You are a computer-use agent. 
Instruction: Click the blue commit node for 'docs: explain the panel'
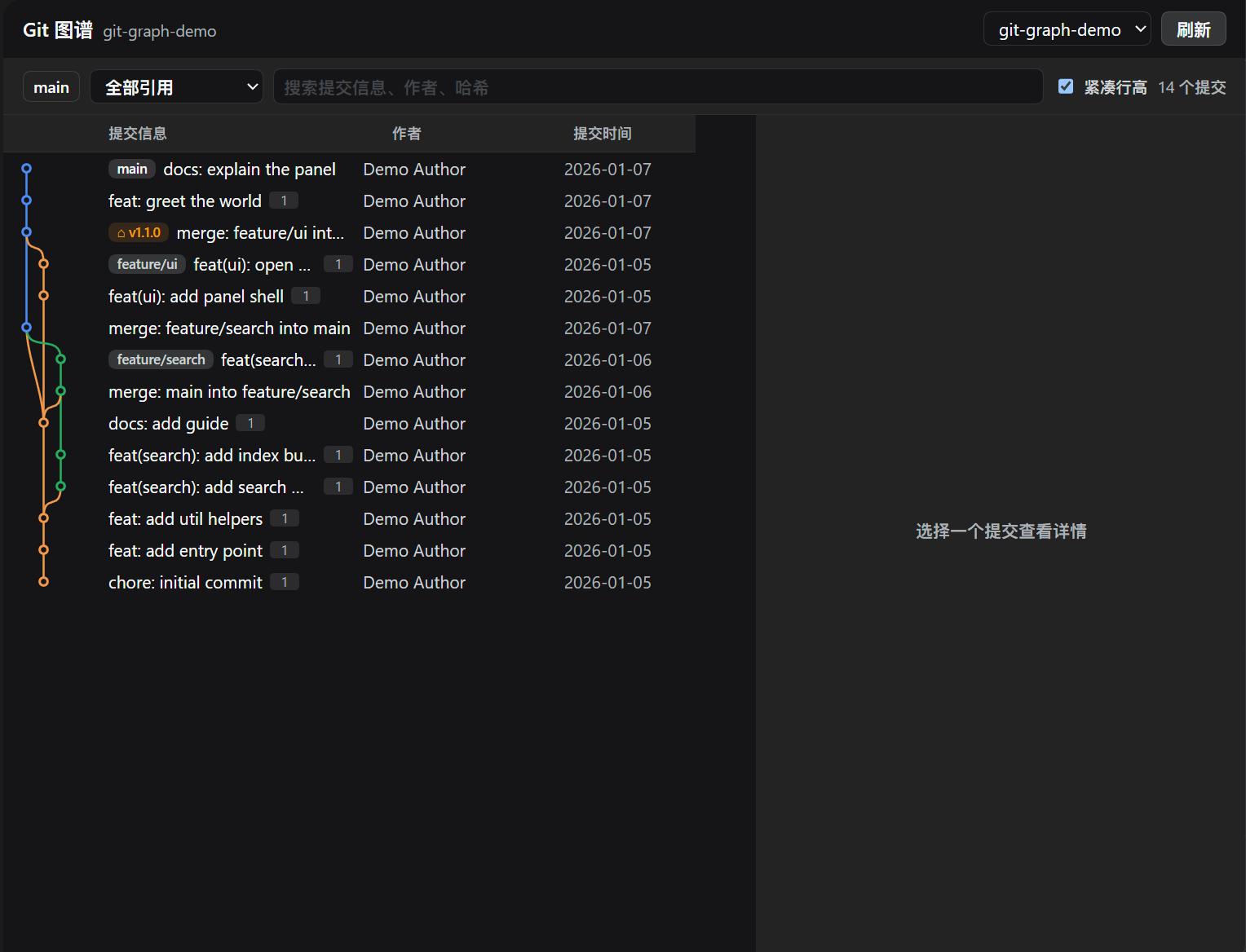[x=27, y=169]
